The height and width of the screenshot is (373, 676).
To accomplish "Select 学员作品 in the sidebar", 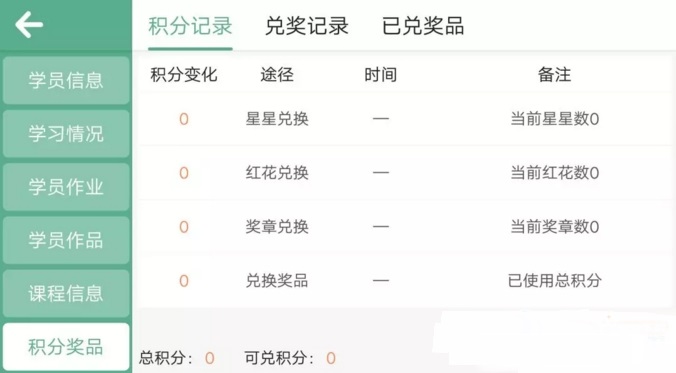I will (66, 240).
